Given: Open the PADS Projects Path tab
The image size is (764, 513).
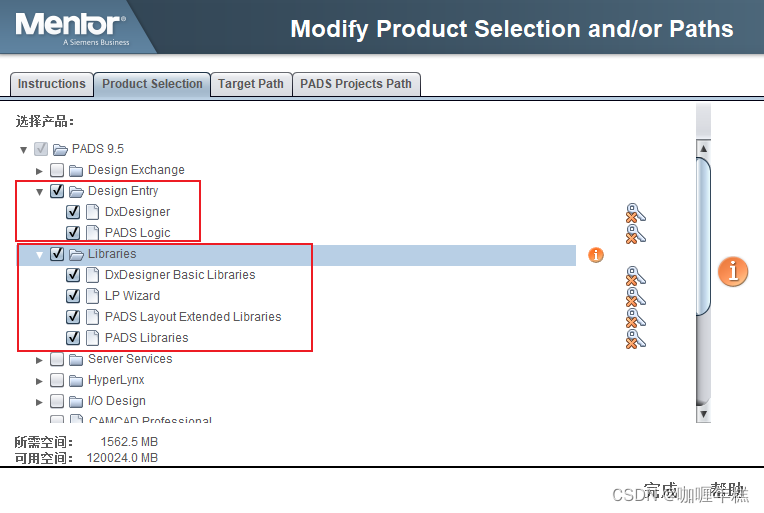Looking at the screenshot, I should click(356, 84).
